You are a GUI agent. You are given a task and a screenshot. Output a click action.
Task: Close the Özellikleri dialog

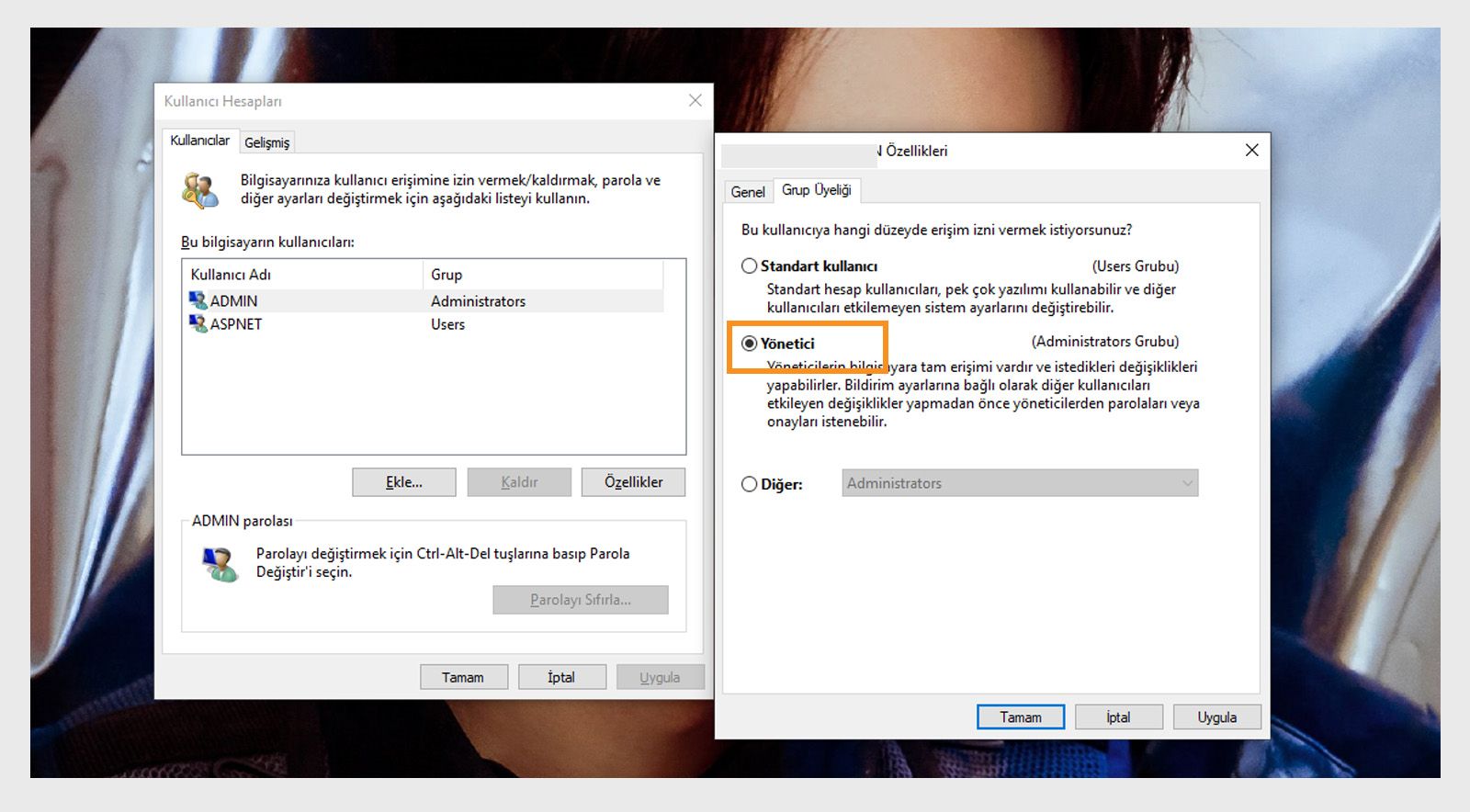click(x=1251, y=150)
